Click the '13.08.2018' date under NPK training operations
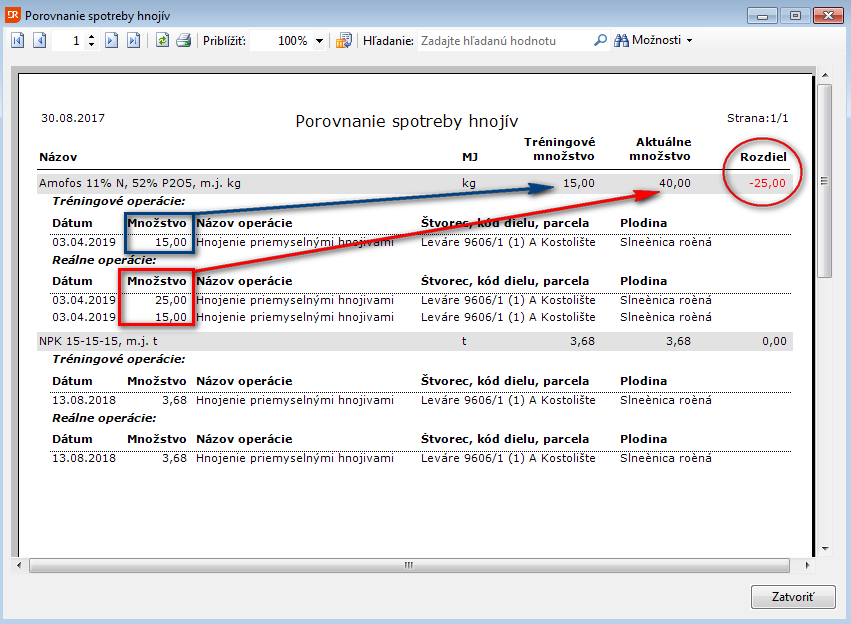 click(x=84, y=400)
